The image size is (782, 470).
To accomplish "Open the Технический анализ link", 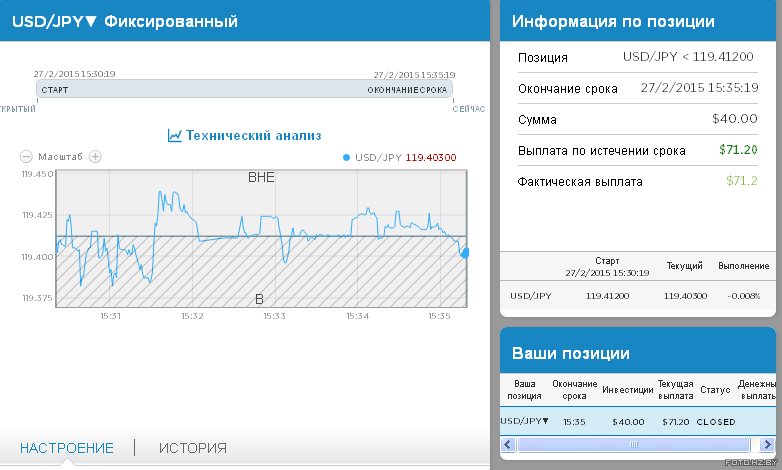I will pos(253,135).
